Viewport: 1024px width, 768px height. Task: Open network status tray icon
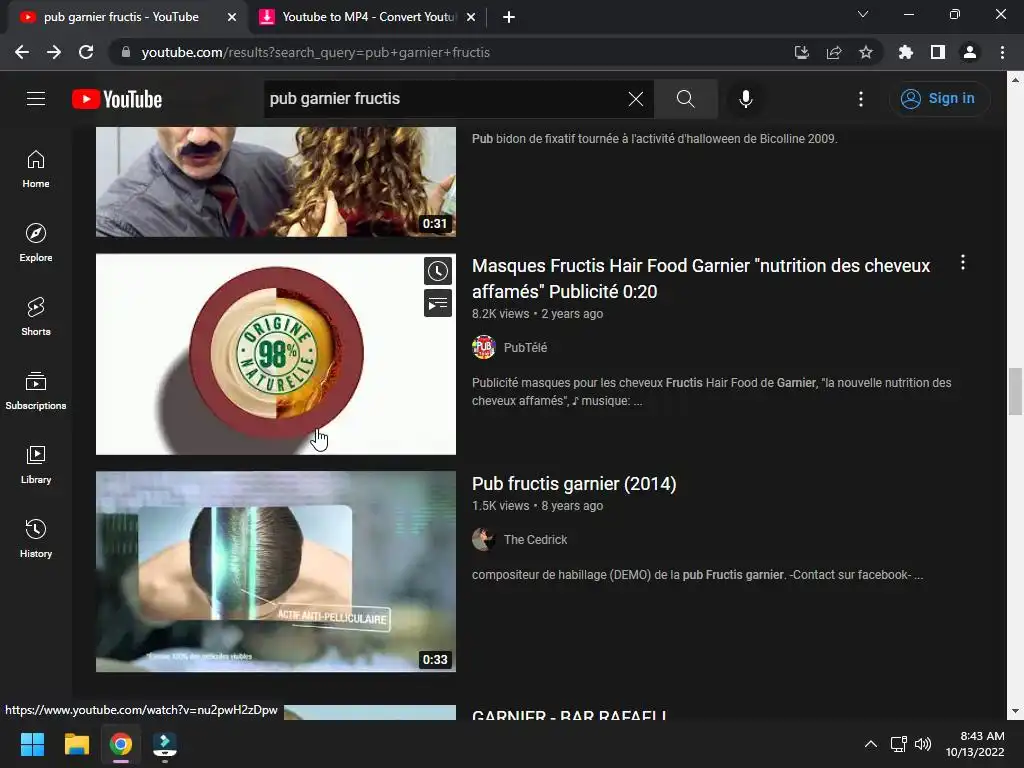pos(899,744)
